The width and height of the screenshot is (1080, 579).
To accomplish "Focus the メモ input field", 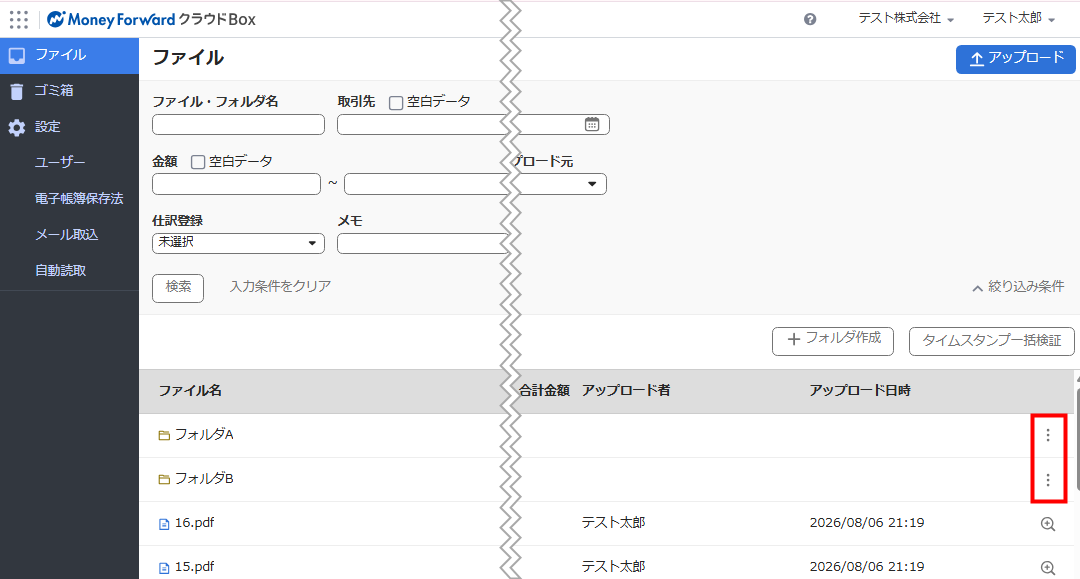I will point(422,243).
